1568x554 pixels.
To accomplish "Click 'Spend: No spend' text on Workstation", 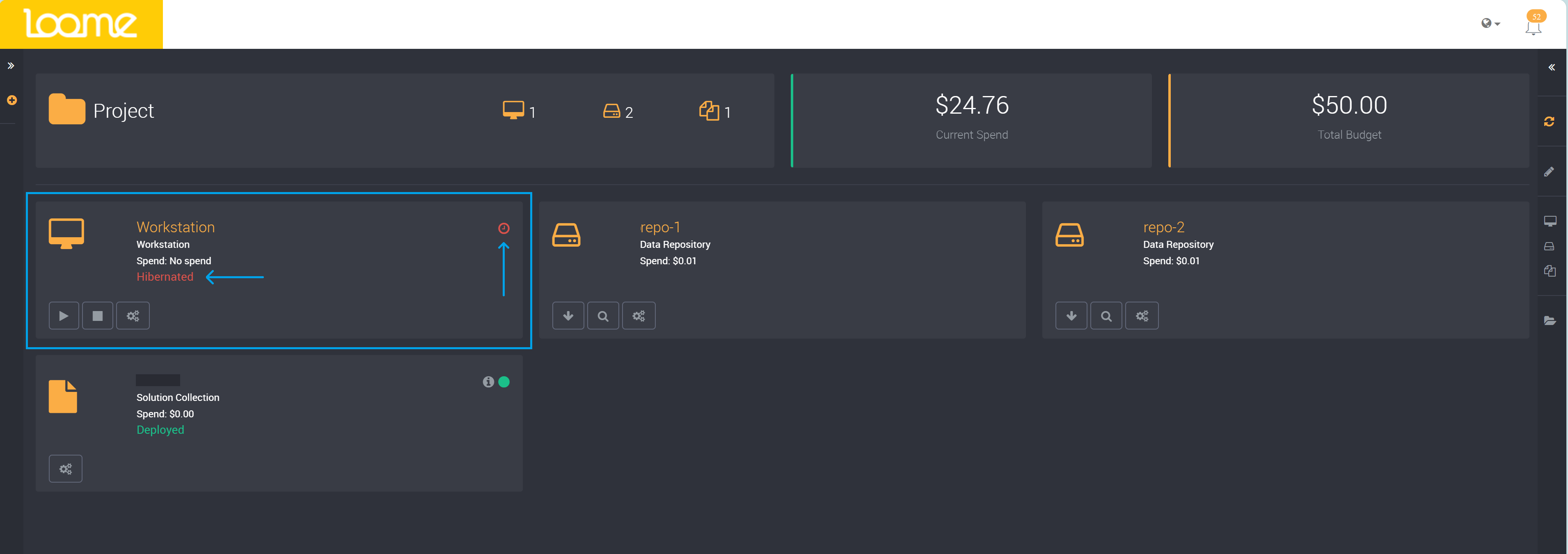I will (174, 261).
